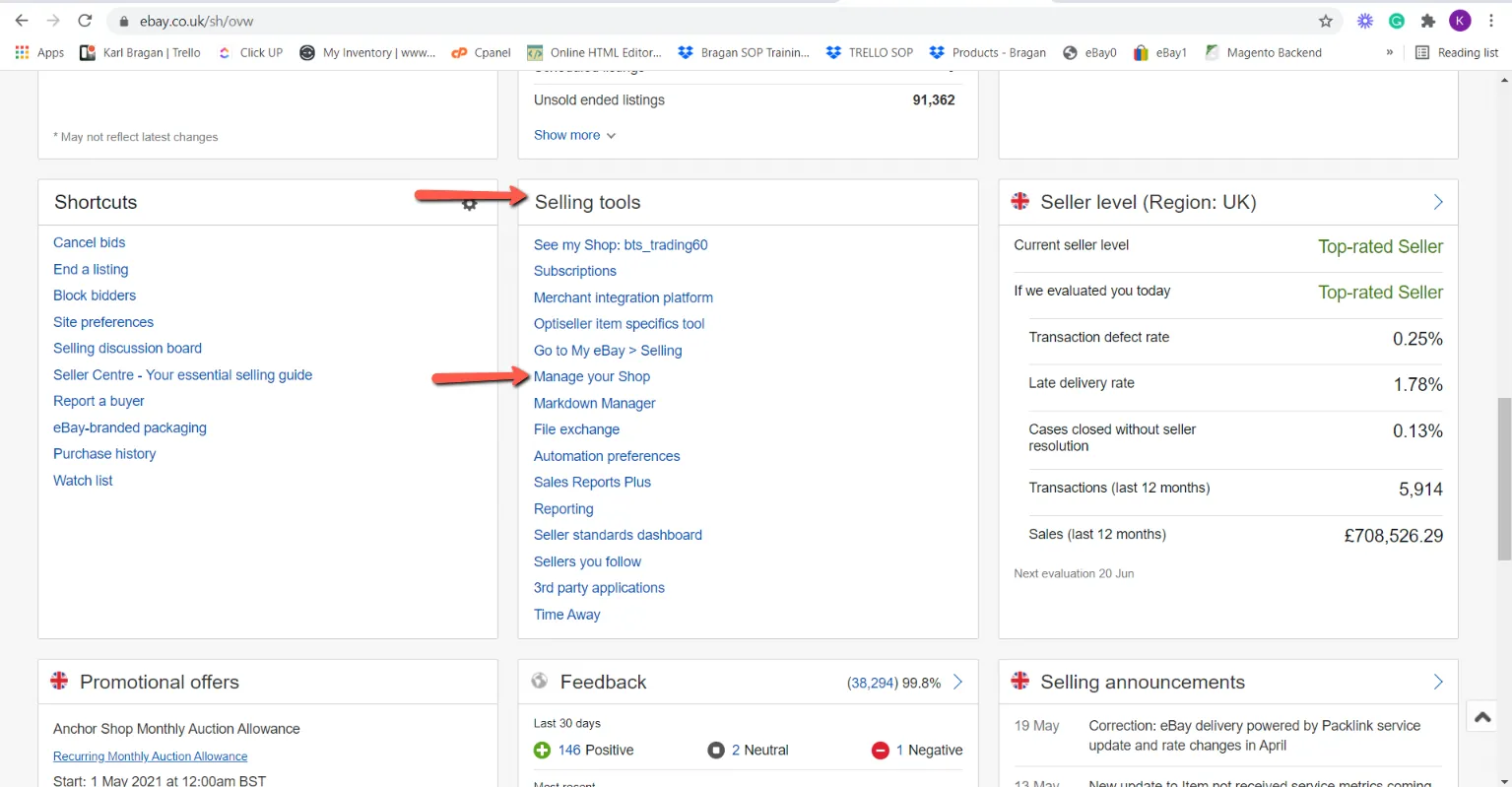
Task: Open the Karl Bragan Trello bookmark
Action: (x=140, y=52)
